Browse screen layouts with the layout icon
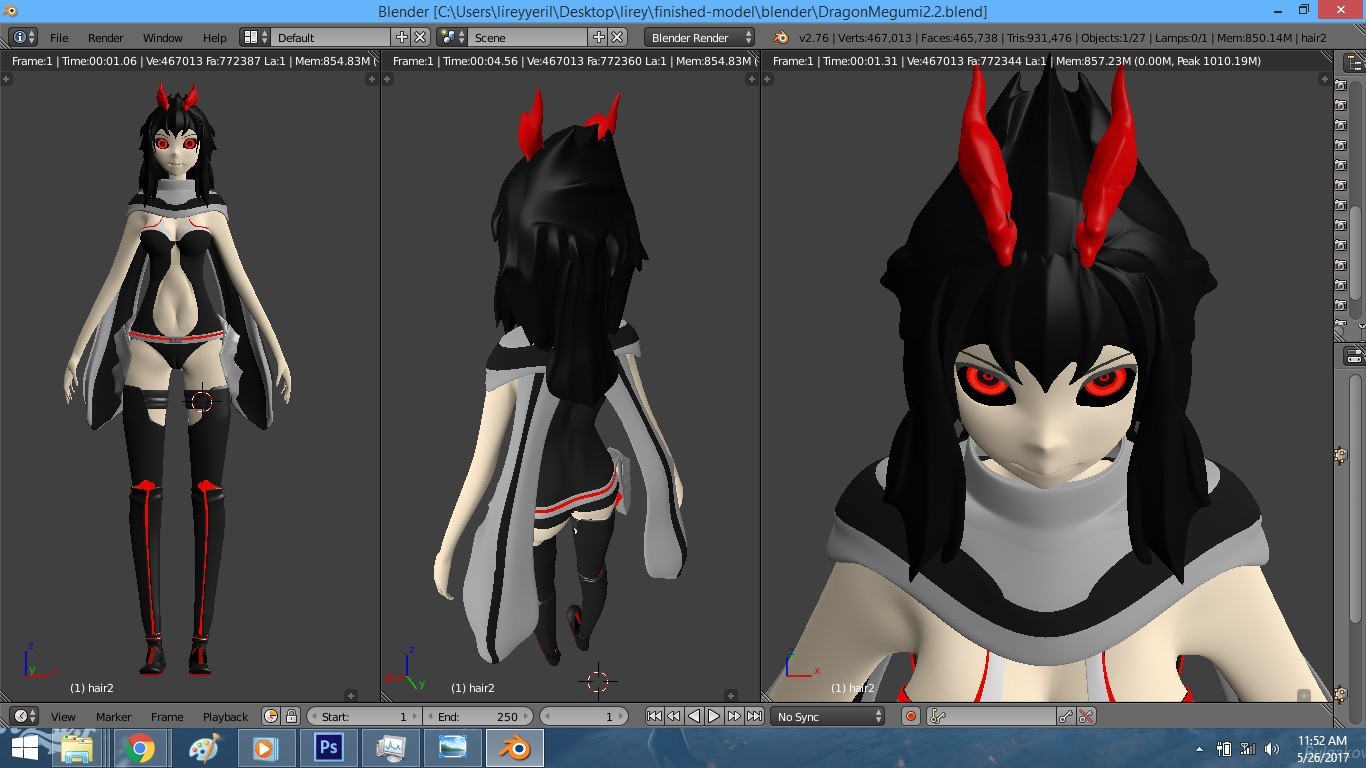Viewport: 1366px width, 768px height. [256, 37]
